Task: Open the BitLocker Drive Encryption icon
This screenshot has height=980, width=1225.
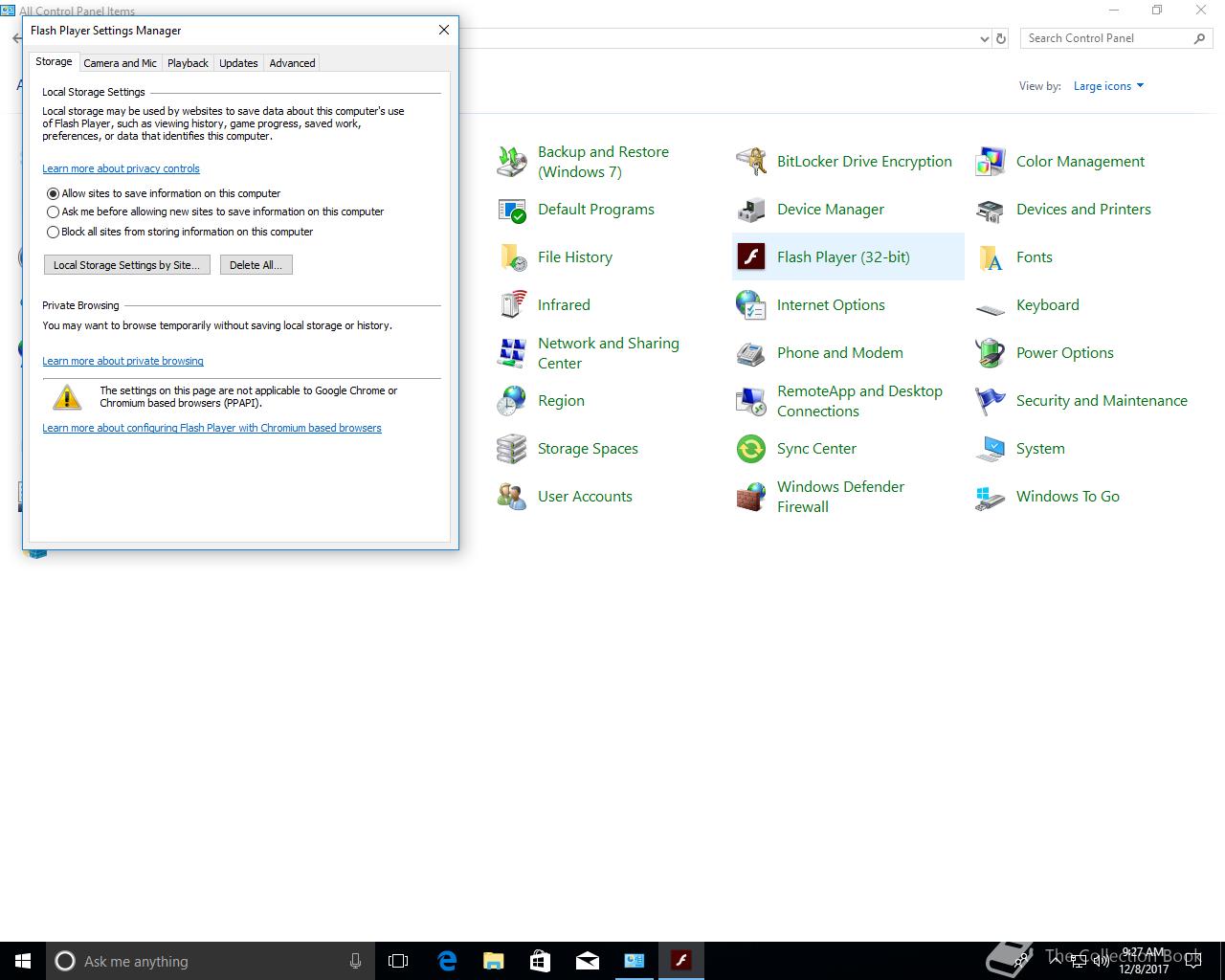Action: [x=751, y=161]
